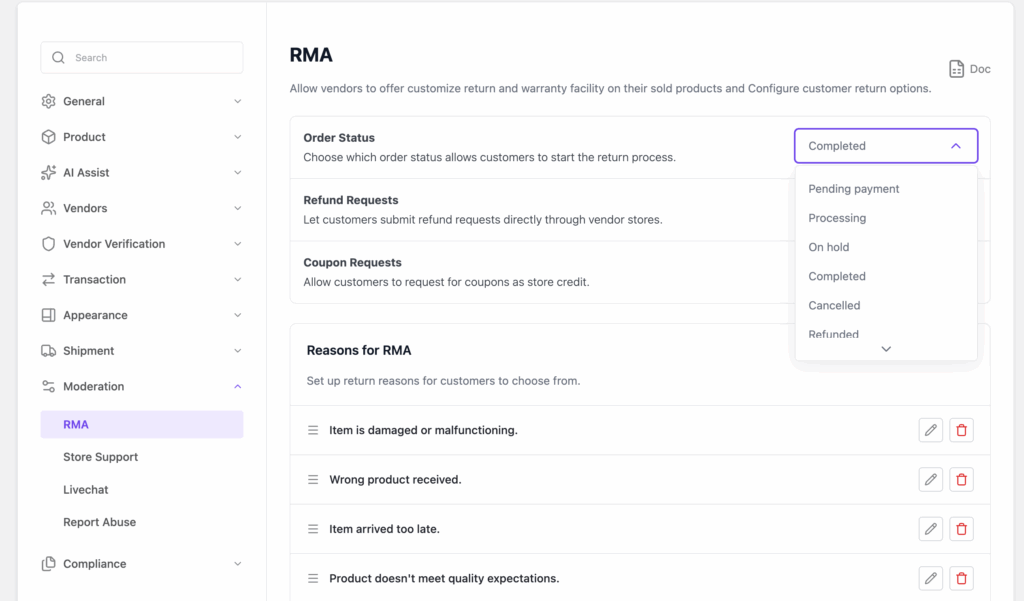Choose 'On hold' from the status list
Screen dimensions: 1024x601
[828, 247]
